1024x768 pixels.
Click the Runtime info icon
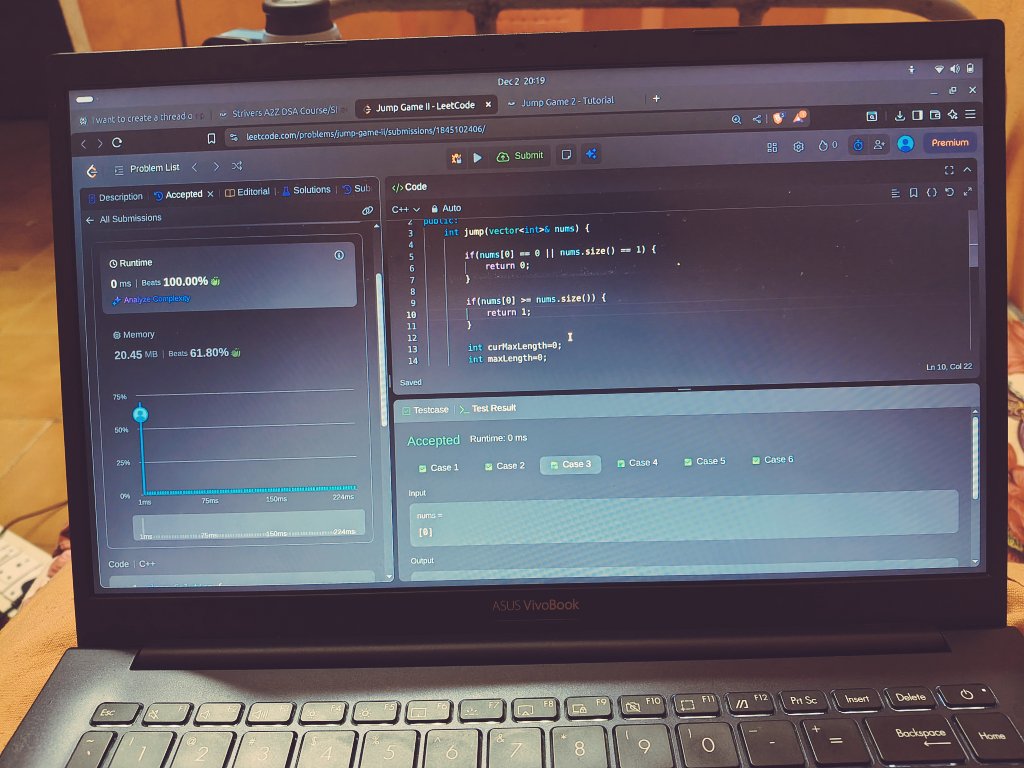click(339, 255)
